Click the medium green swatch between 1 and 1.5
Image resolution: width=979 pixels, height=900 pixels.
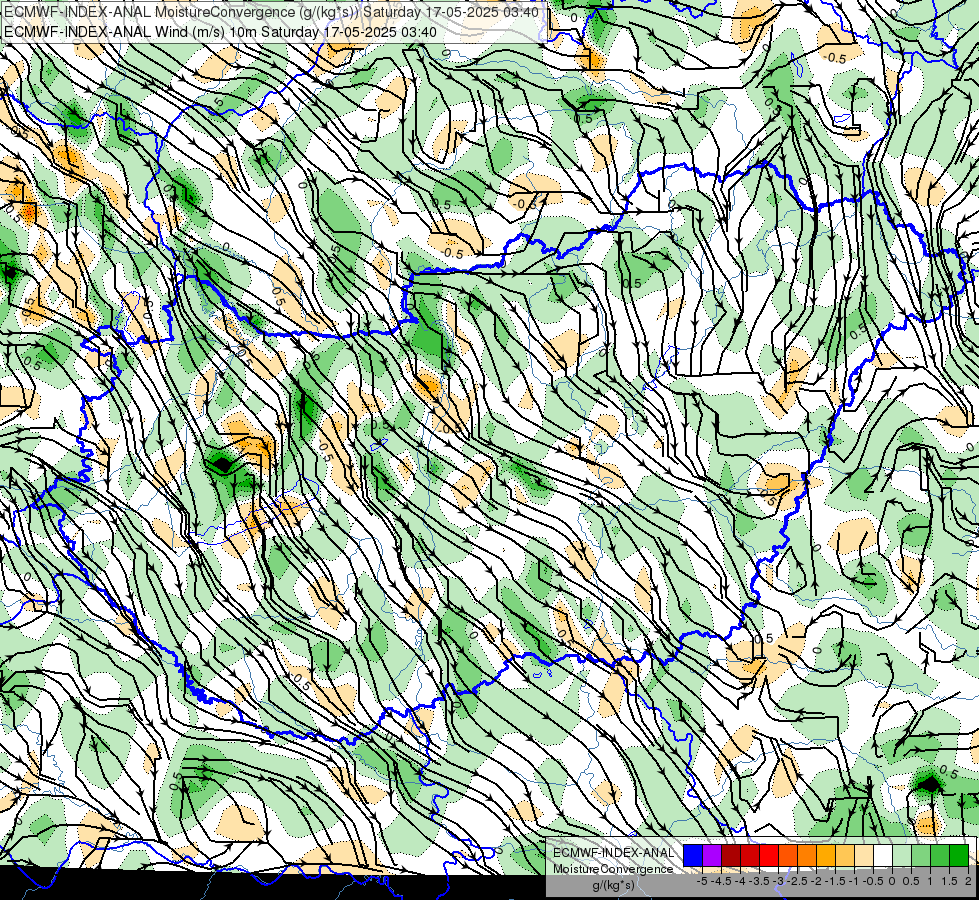click(x=940, y=856)
